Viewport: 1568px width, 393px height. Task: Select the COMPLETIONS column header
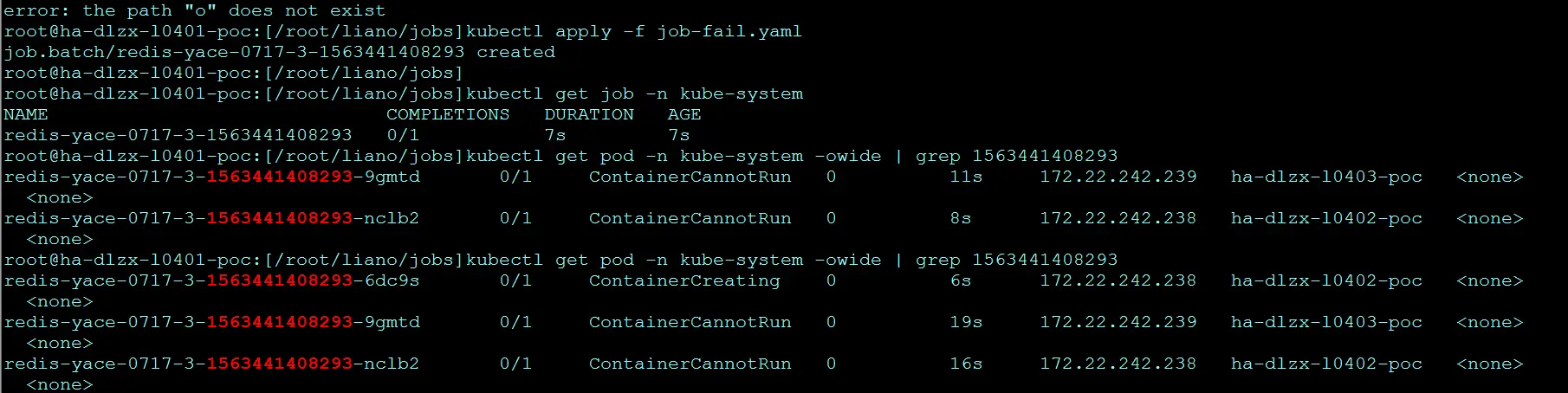coord(448,114)
